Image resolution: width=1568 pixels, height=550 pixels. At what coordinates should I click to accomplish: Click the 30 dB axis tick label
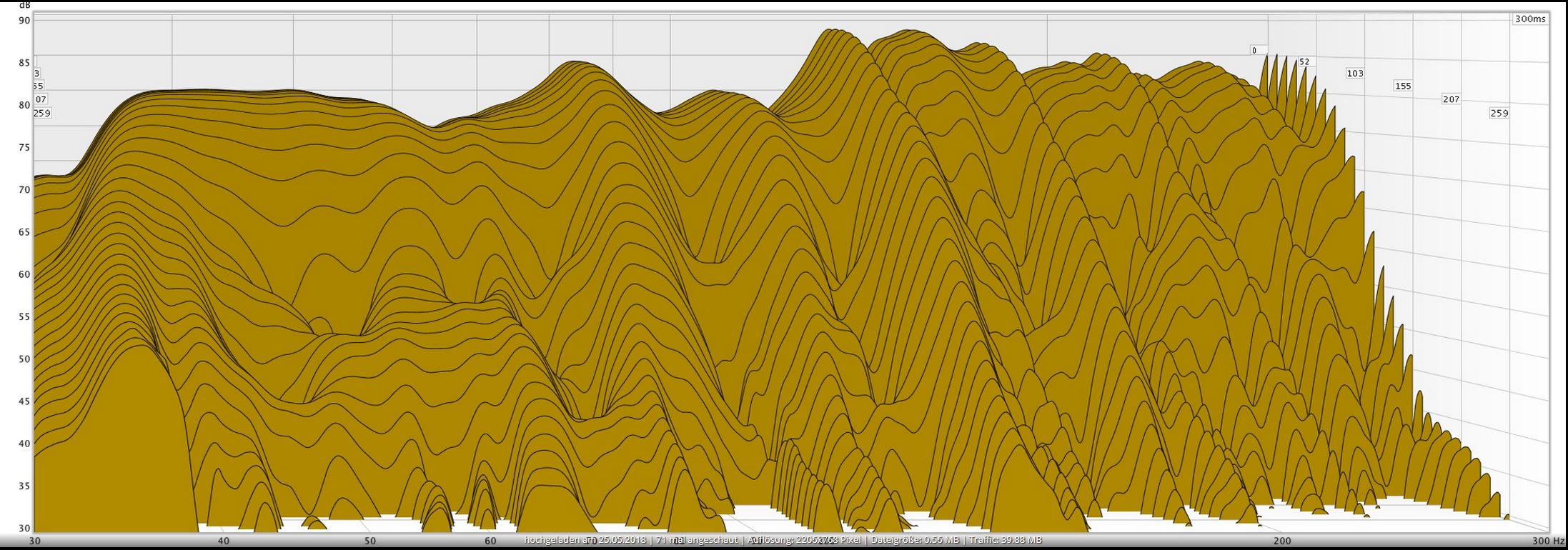tap(24, 529)
